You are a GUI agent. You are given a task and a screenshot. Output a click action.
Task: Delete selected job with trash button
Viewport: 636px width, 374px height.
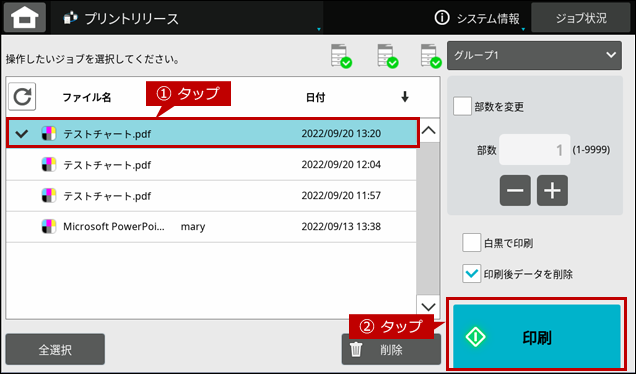pos(391,350)
